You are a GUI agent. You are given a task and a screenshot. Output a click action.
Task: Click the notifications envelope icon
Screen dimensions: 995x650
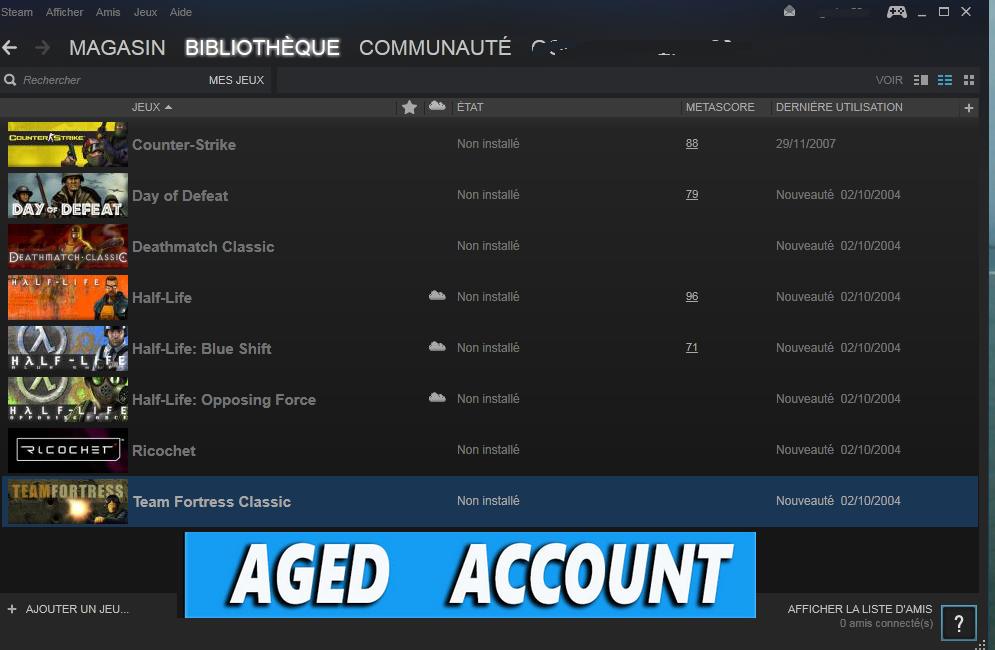789,11
